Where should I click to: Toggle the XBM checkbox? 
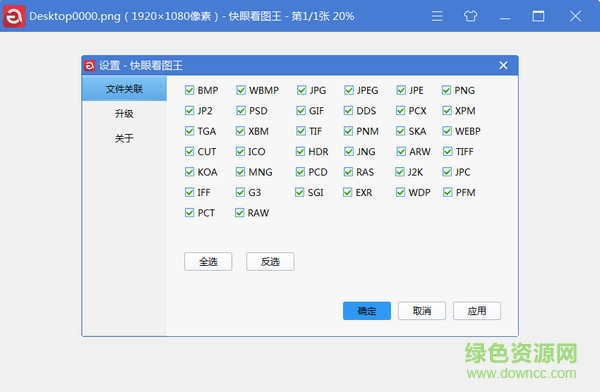(x=240, y=131)
